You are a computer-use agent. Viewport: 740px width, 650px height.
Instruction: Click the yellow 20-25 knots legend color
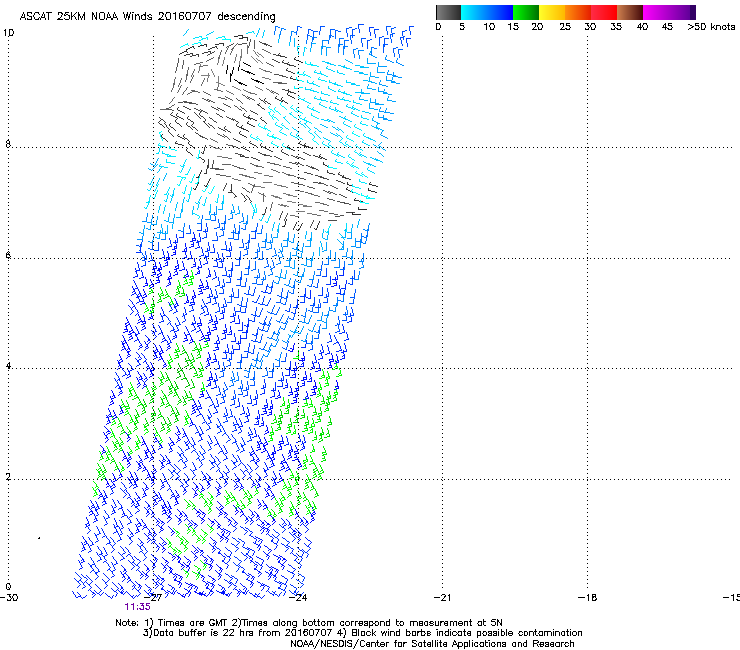click(552, 12)
